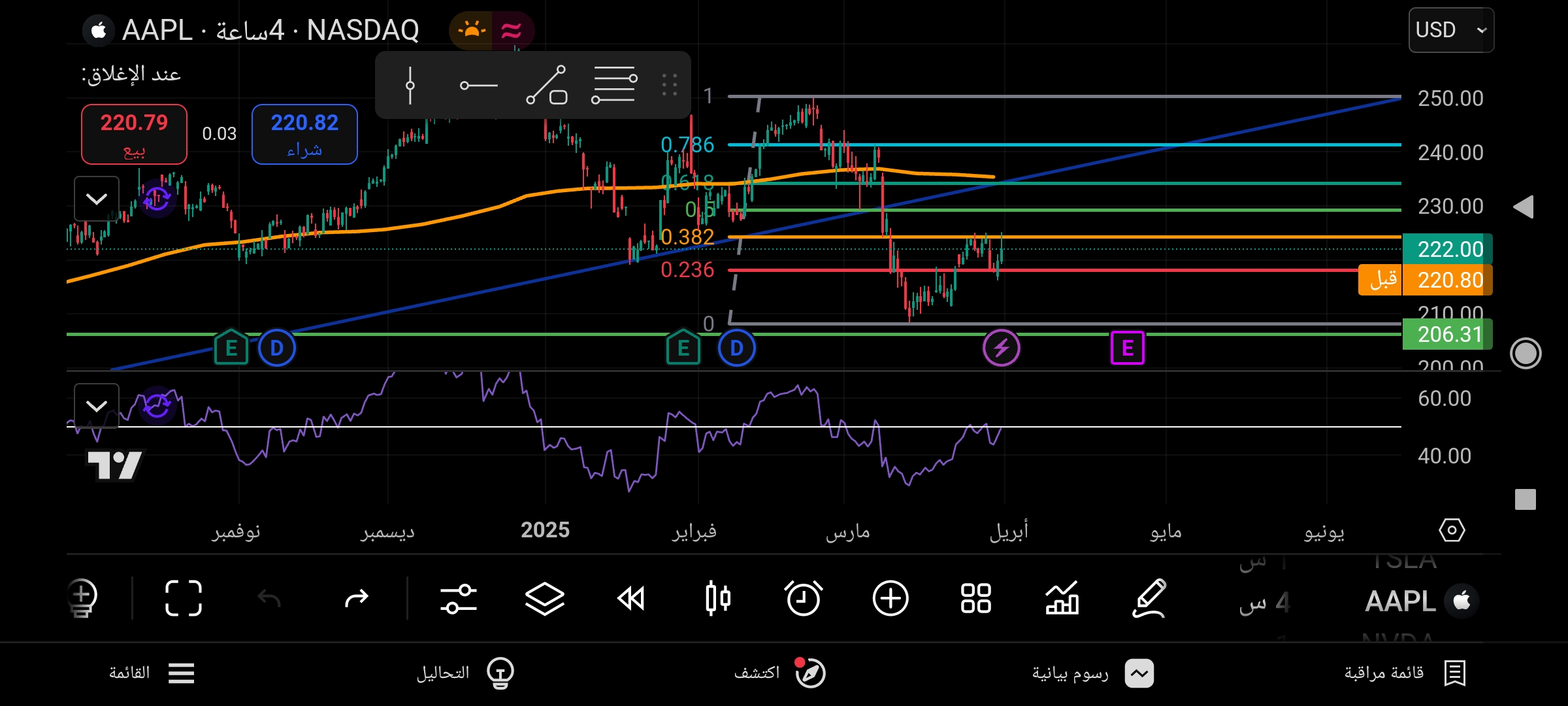Start bar replay rewind icon
The image size is (1568, 706).
(631, 598)
